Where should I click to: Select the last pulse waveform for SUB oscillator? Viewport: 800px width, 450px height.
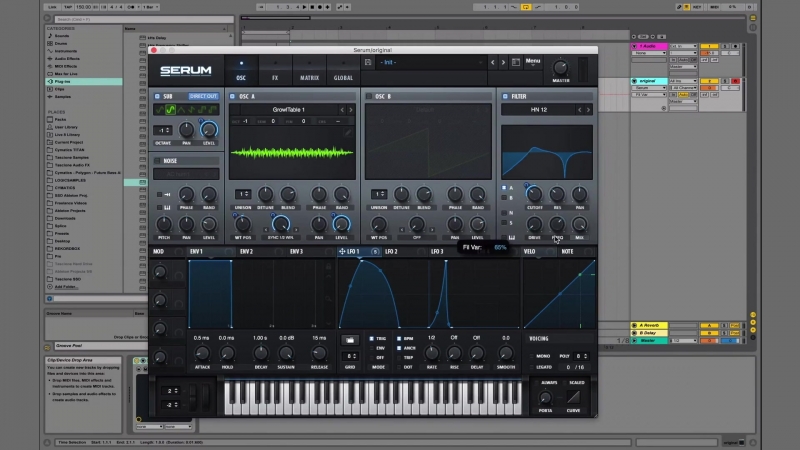(x=213, y=109)
